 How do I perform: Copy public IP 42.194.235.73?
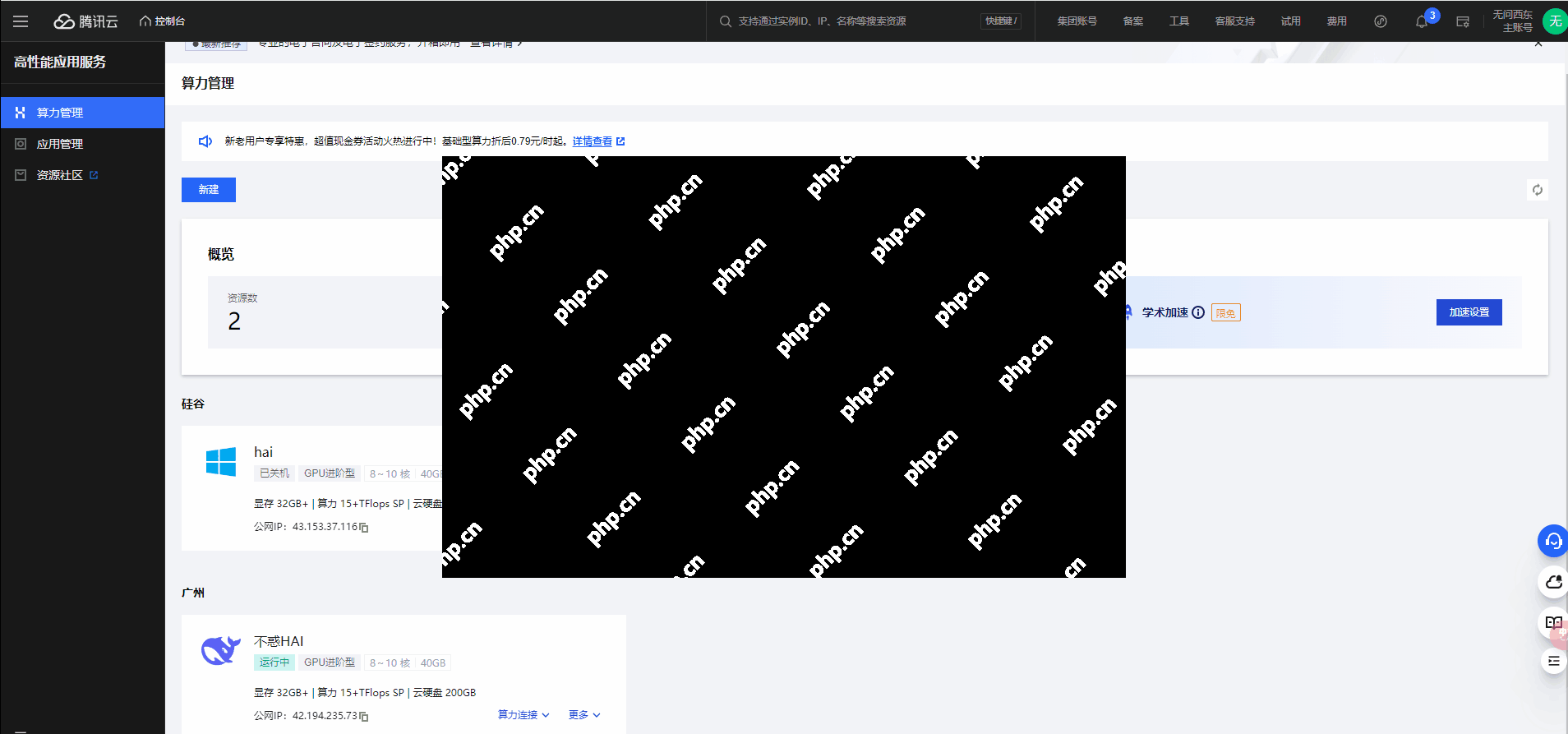pos(364,717)
